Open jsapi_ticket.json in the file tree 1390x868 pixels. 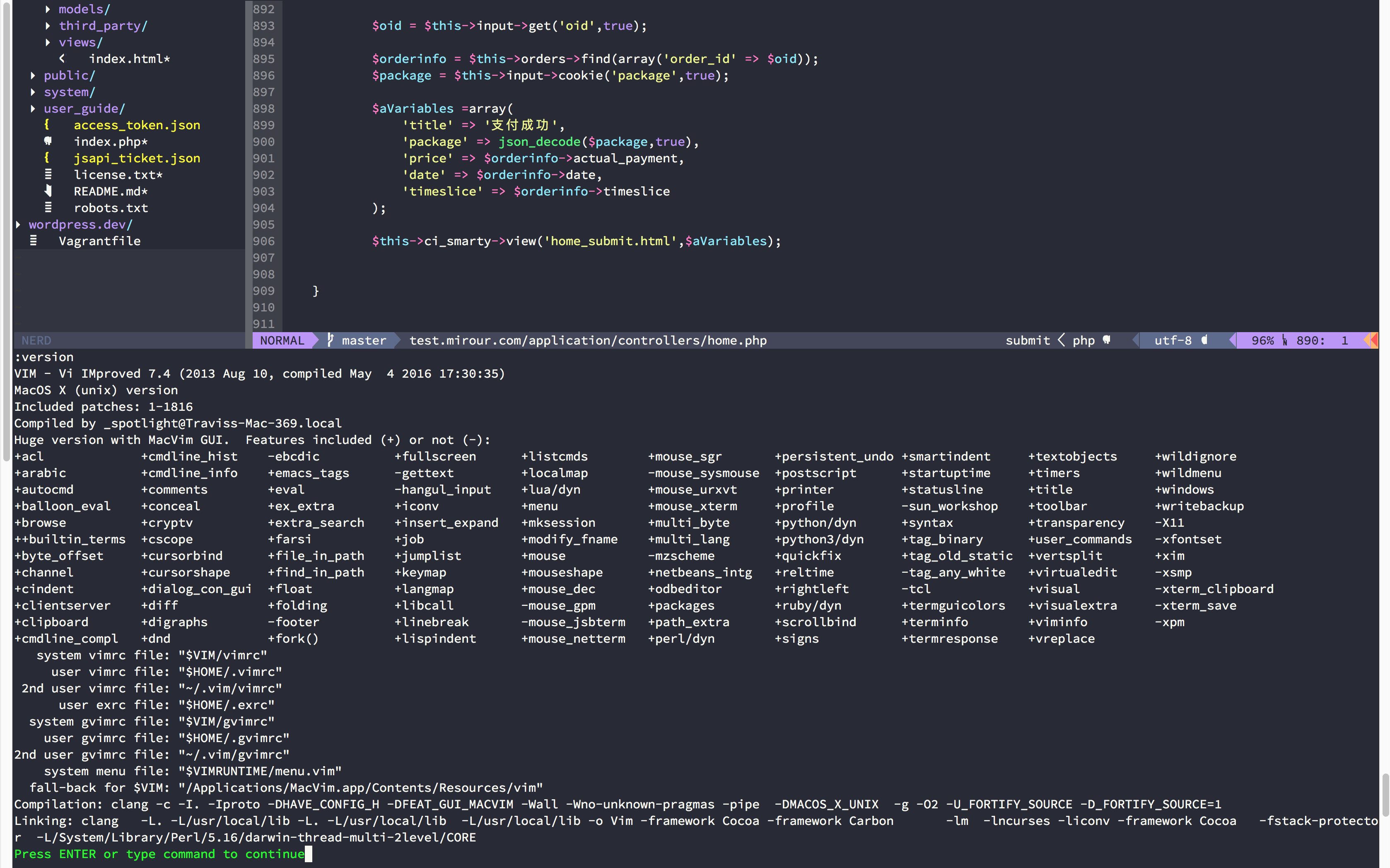[x=137, y=159]
